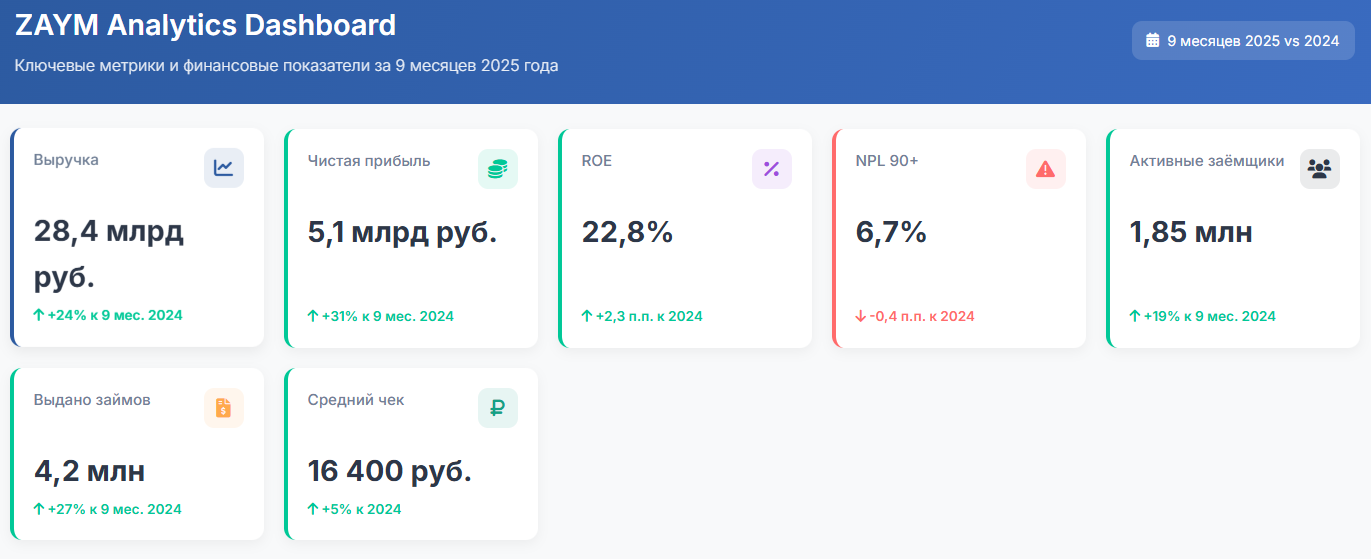Screen dimensions: 1371x559
Task: Click the 28,4 млрд руб. revenue value
Action: [x=109, y=255]
